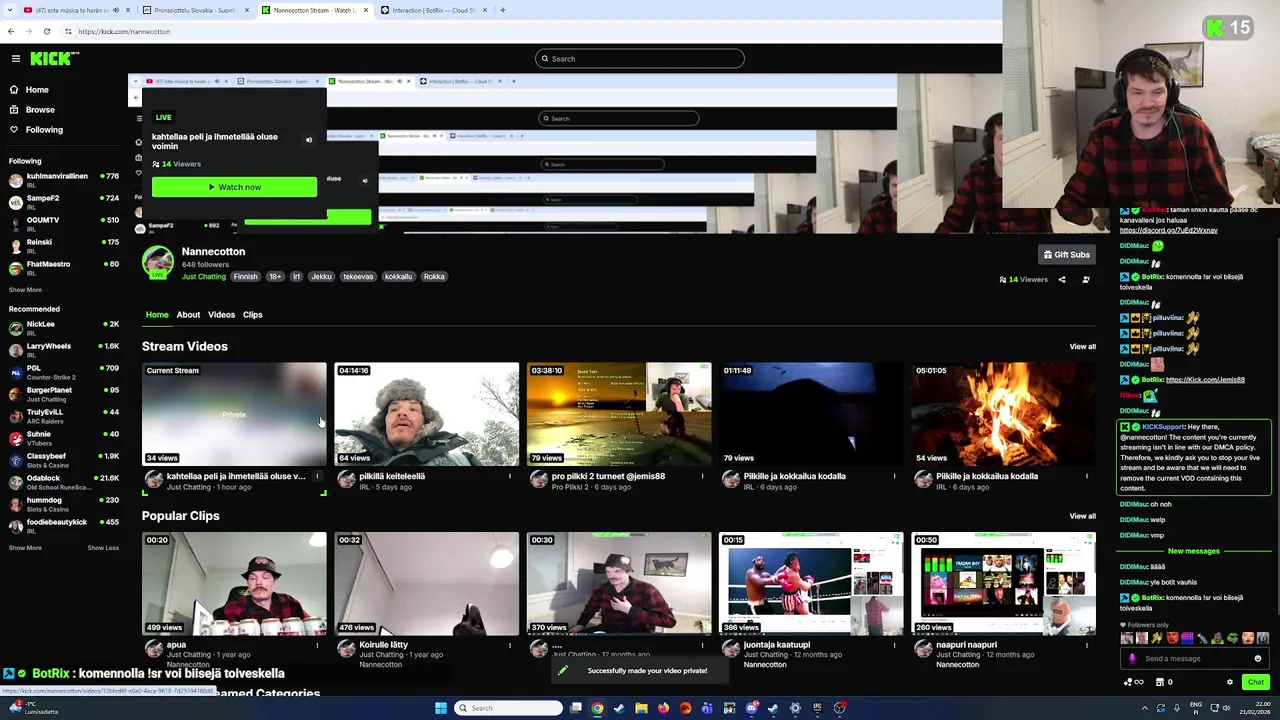1280x720 pixels.
Task: Open File Explorer from the taskbar
Action: click(x=641, y=708)
